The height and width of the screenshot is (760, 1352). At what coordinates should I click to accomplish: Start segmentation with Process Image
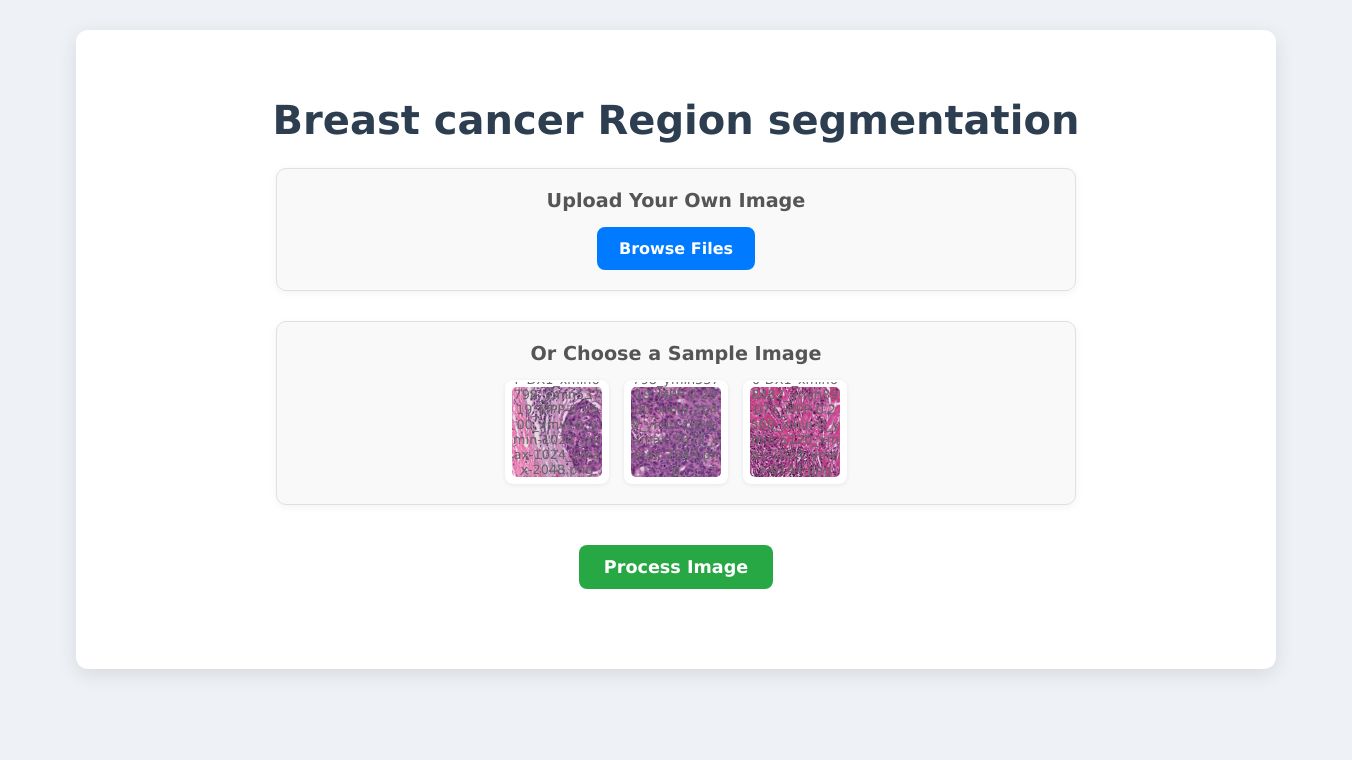(675, 567)
